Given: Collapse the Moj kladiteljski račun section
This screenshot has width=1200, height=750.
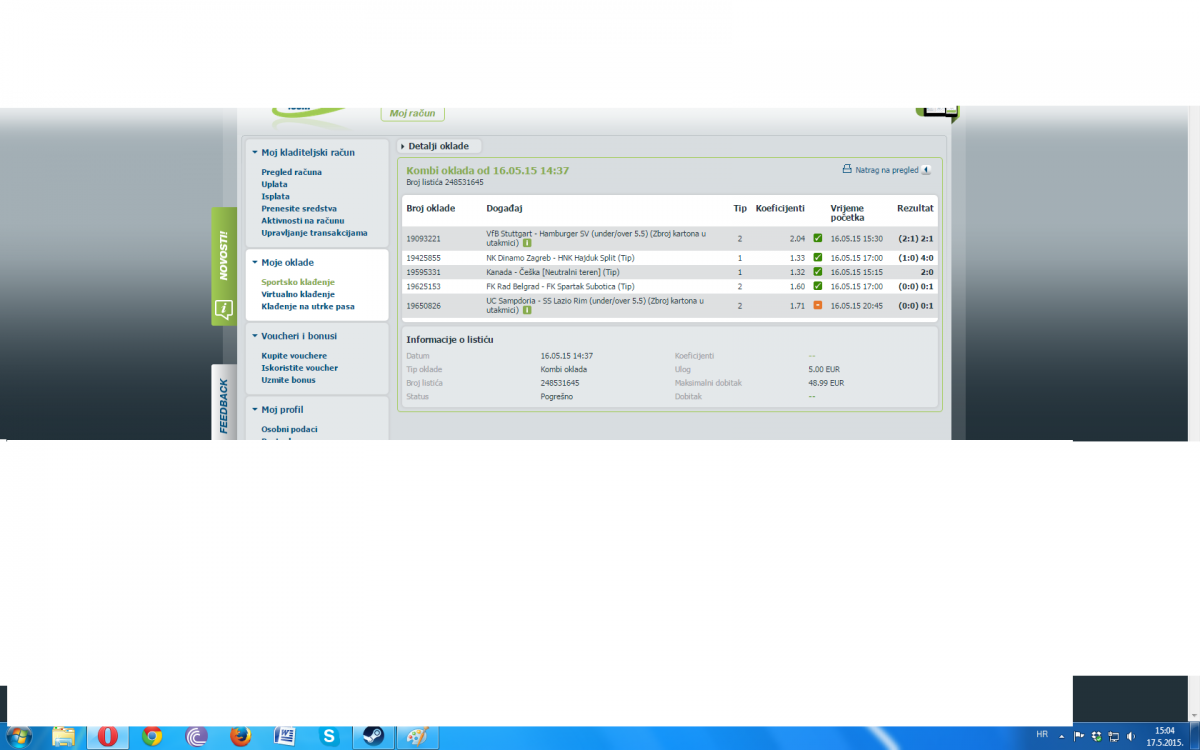Looking at the screenshot, I should click(255, 153).
